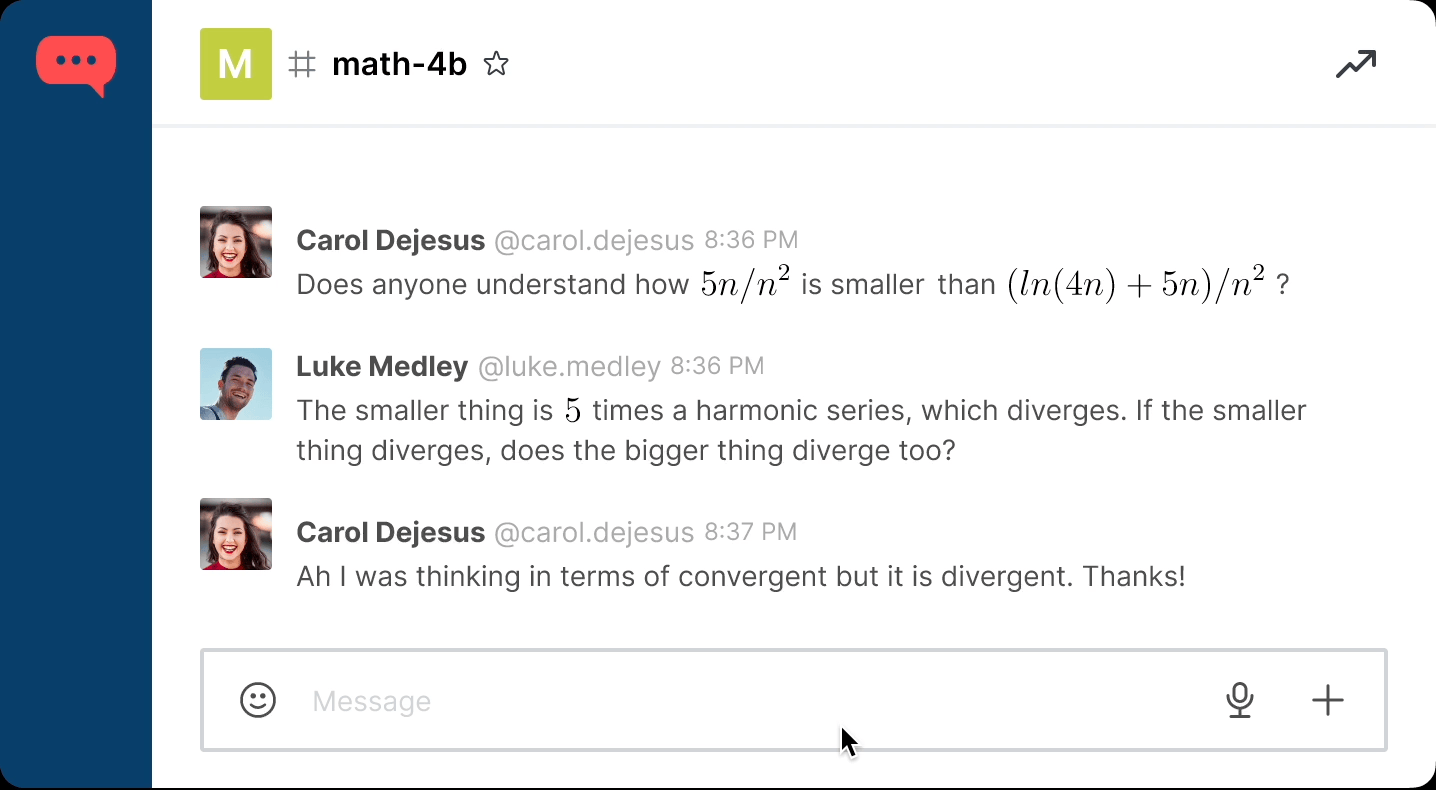The width and height of the screenshot is (1436, 790).
Task: Open the trending activity arrow icon
Action: [1356, 65]
